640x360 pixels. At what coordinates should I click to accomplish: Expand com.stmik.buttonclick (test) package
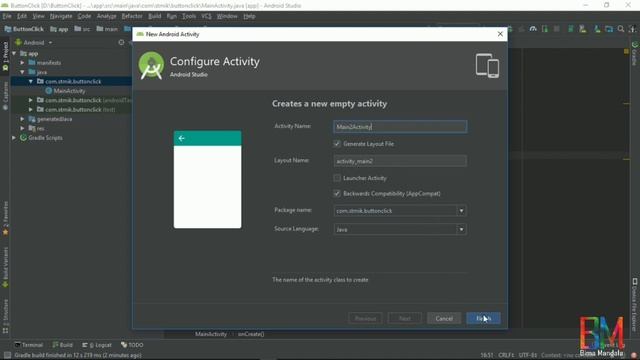click(31, 109)
